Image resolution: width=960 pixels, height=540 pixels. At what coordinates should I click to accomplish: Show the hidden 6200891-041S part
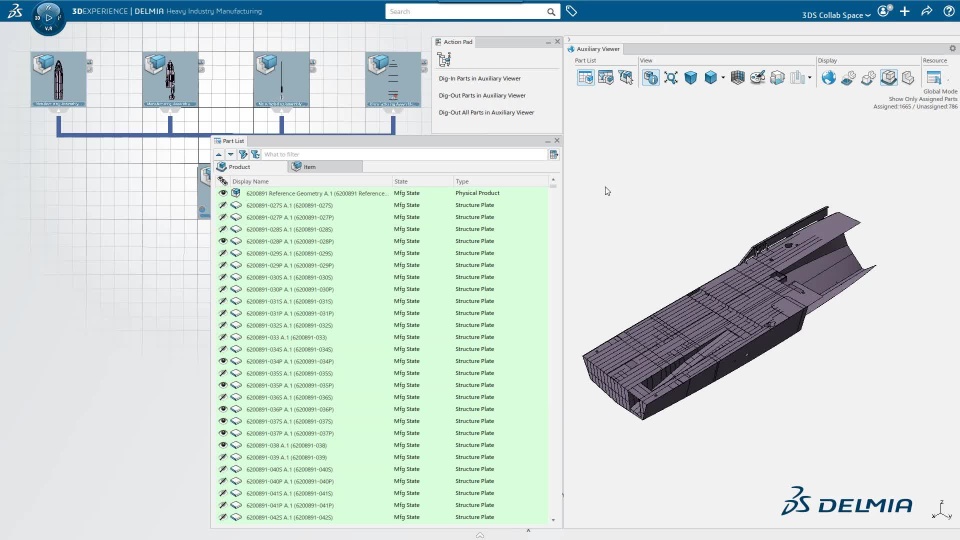pyautogui.click(x=223, y=493)
